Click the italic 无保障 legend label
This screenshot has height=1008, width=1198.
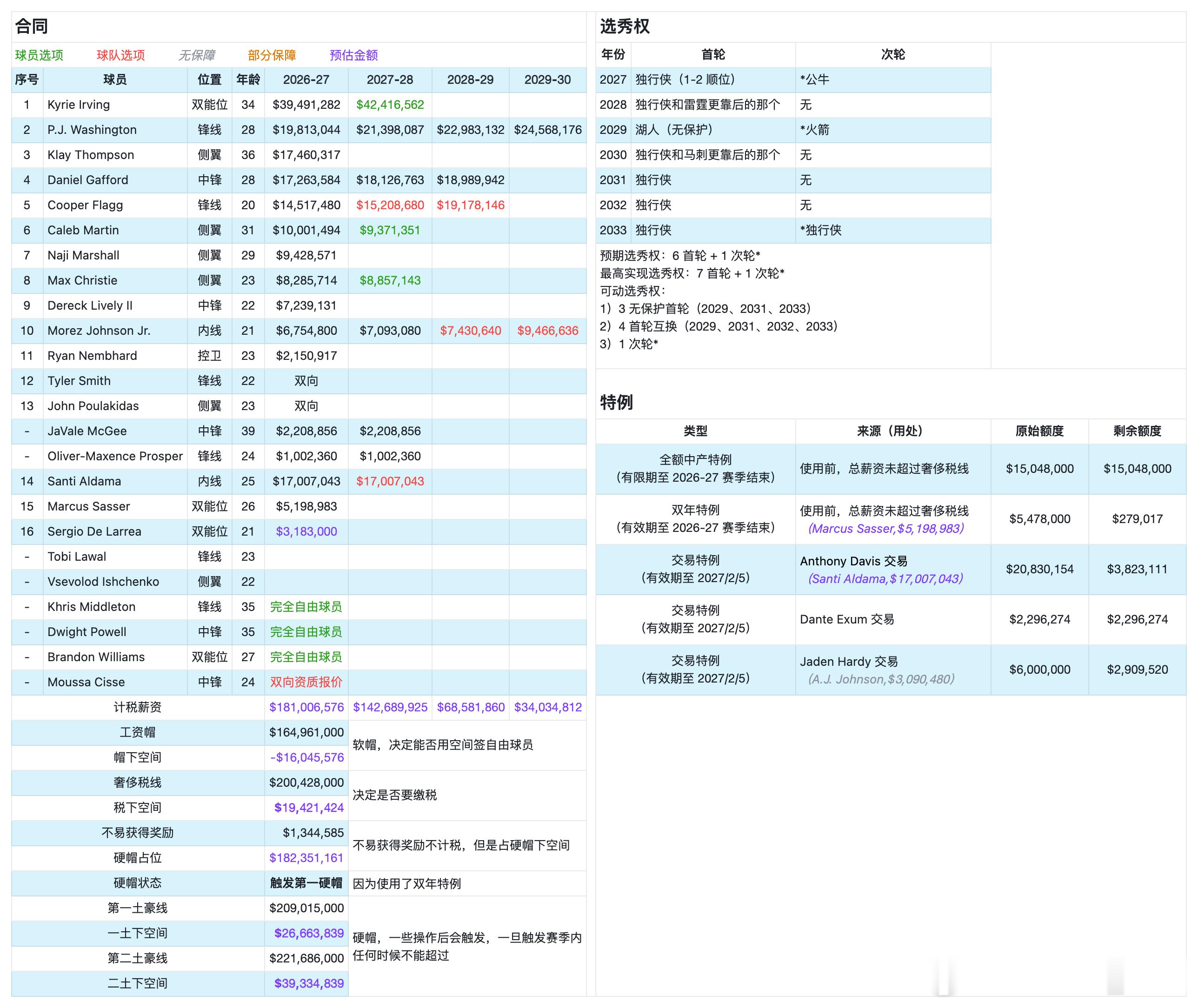[x=197, y=55]
